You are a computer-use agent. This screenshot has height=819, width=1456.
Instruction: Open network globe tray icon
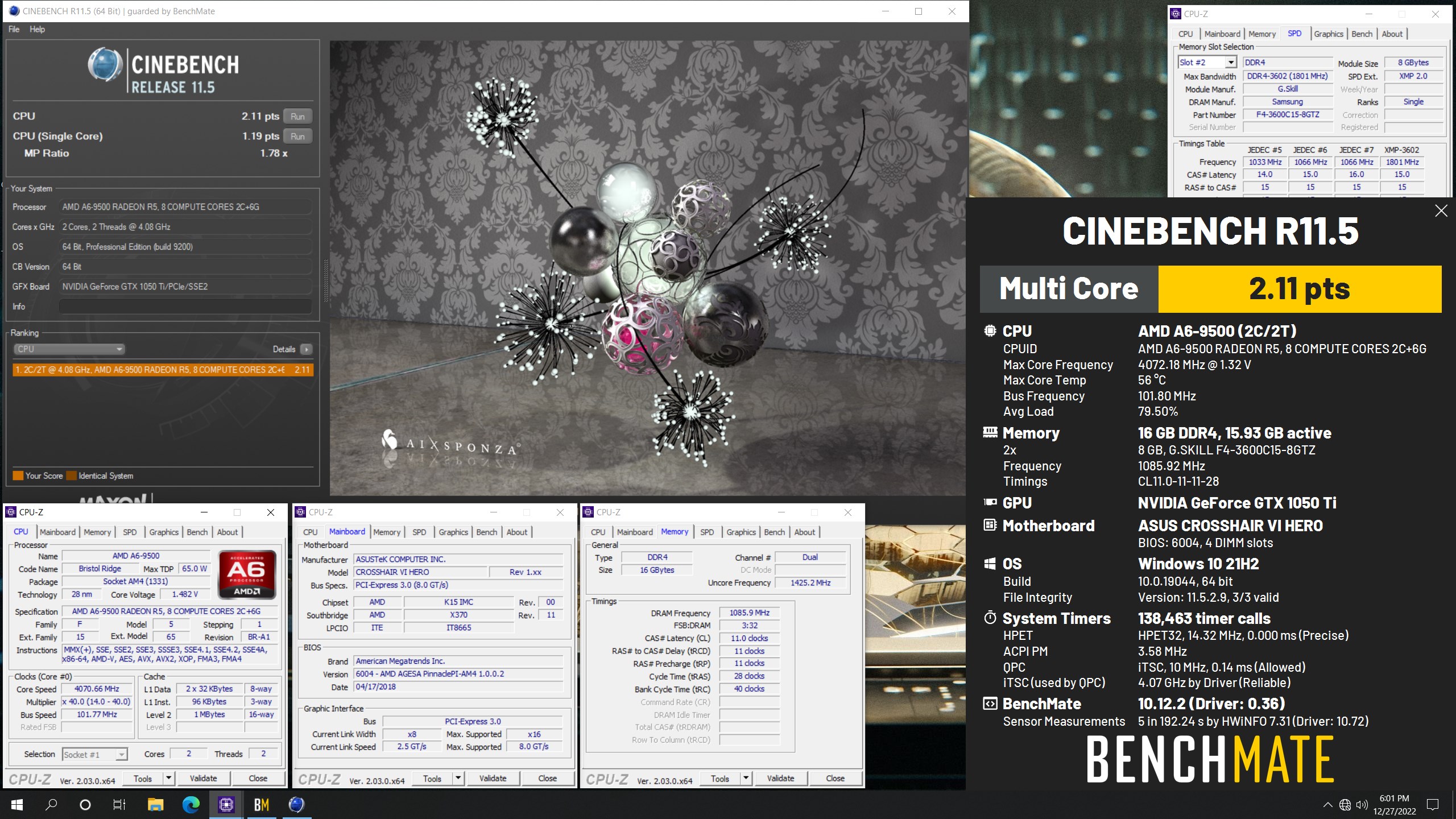pyautogui.click(x=1345, y=805)
